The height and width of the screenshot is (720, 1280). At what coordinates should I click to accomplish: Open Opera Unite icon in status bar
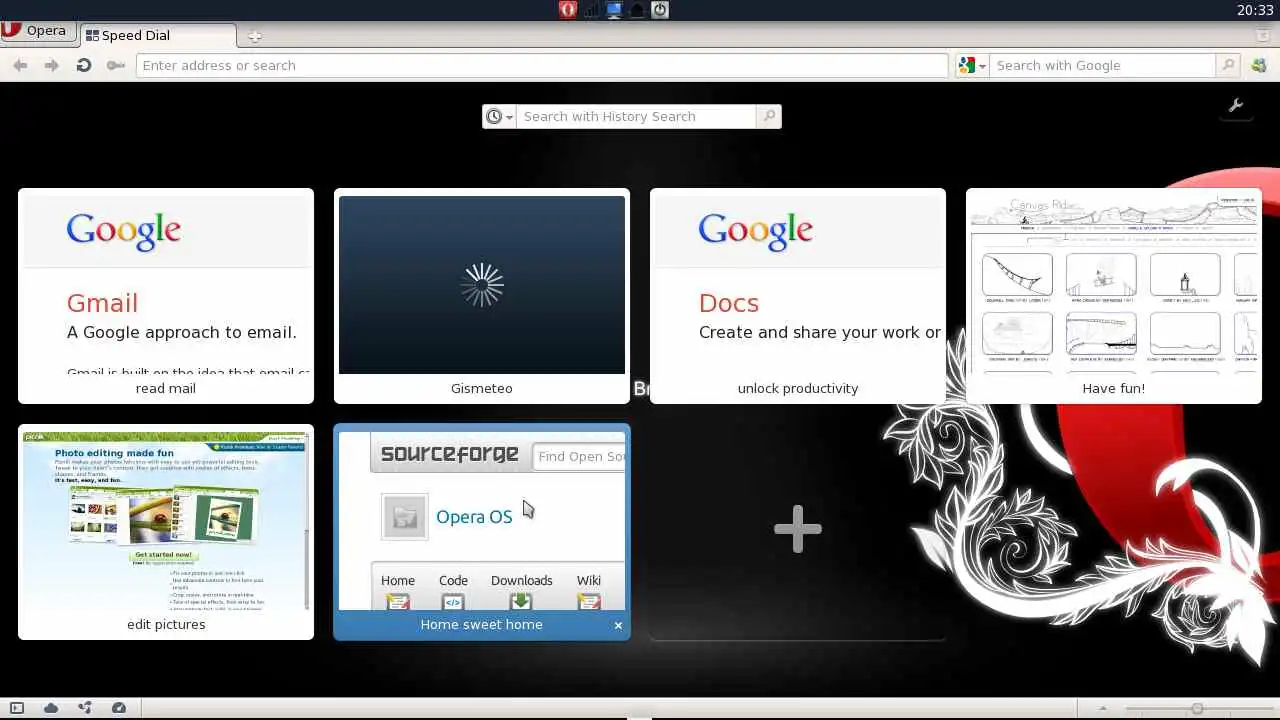(x=85, y=708)
